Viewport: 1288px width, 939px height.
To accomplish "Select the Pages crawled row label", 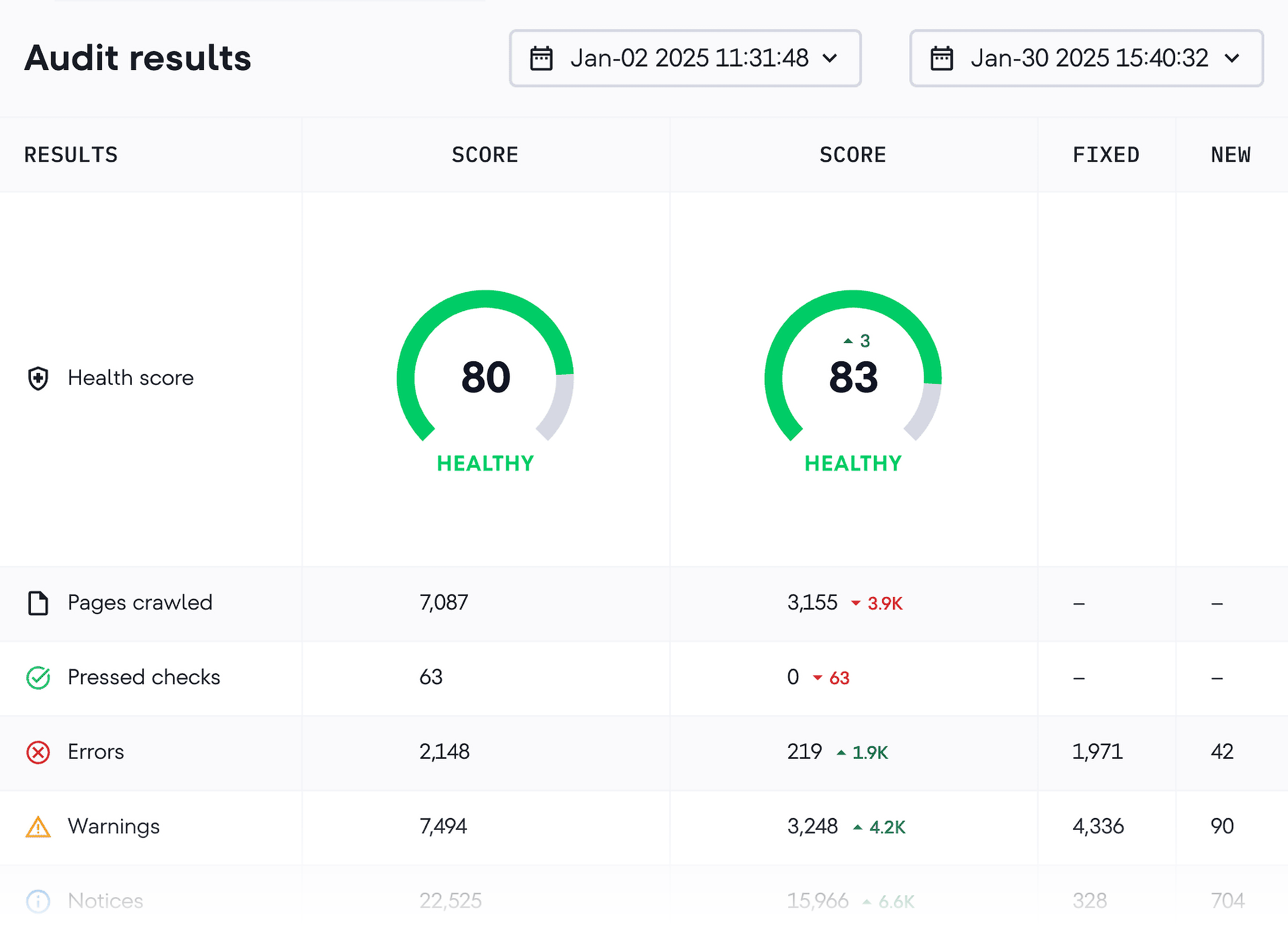I will coord(140,603).
